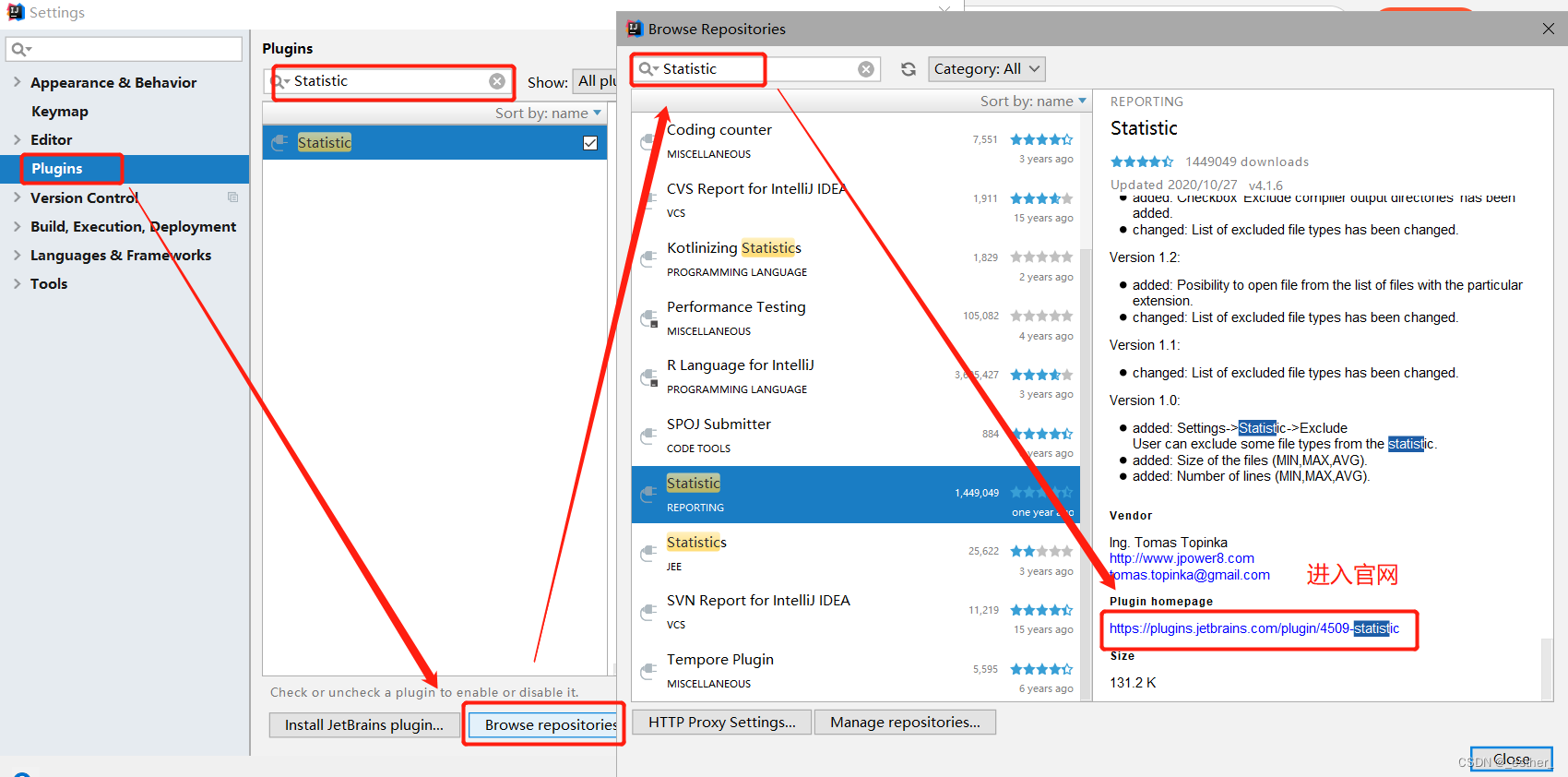Expand Build, Execution, Deployment node
This screenshot has width=1568, height=777.
(17, 226)
